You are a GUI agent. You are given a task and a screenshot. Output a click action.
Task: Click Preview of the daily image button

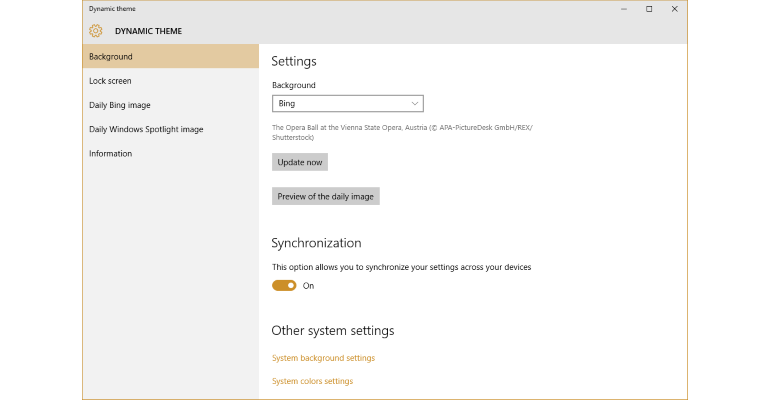tap(326, 196)
